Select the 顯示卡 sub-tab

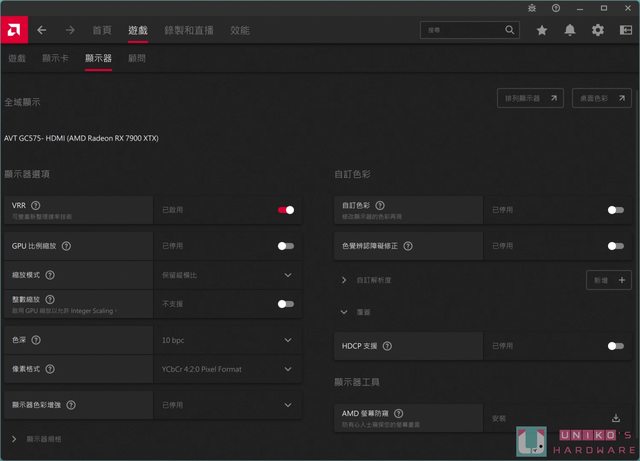pyautogui.click(x=56, y=59)
